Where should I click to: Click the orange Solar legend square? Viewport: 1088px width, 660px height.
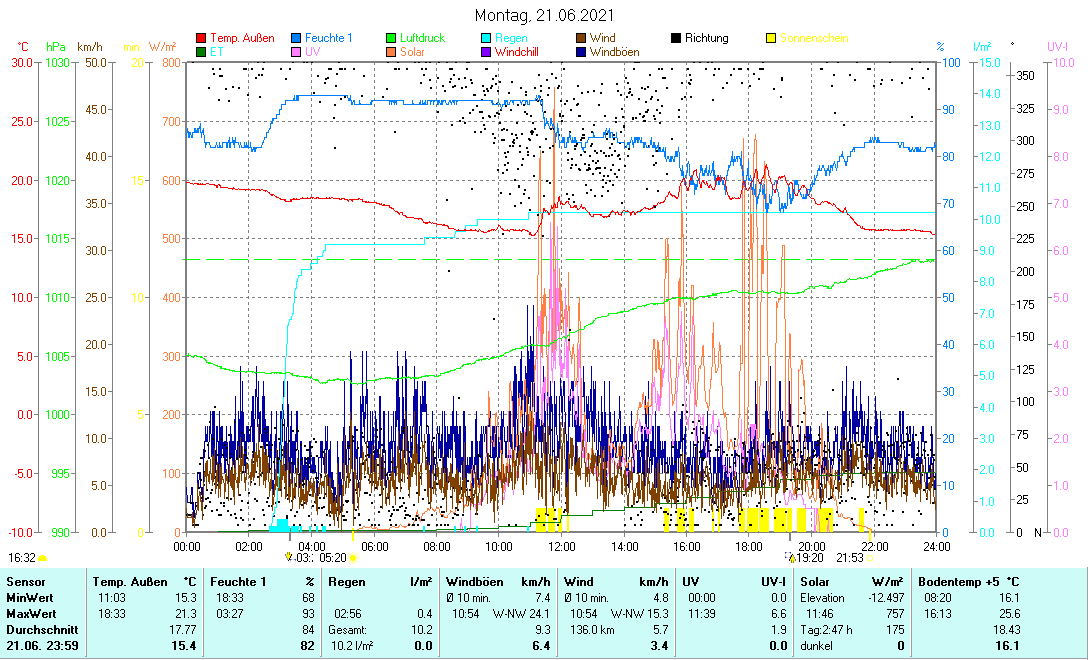pyautogui.click(x=392, y=51)
